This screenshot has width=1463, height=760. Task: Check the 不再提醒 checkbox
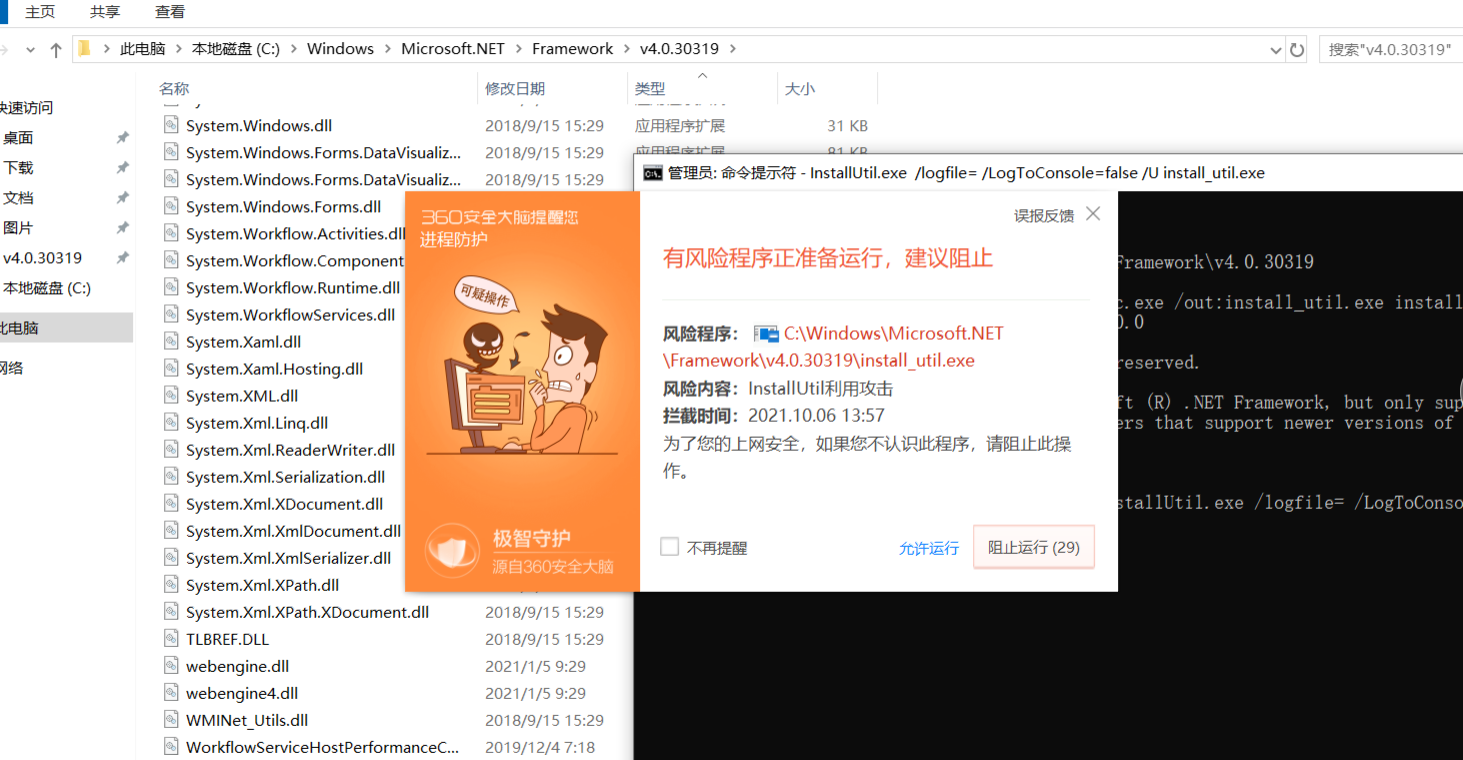pyautogui.click(x=669, y=547)
